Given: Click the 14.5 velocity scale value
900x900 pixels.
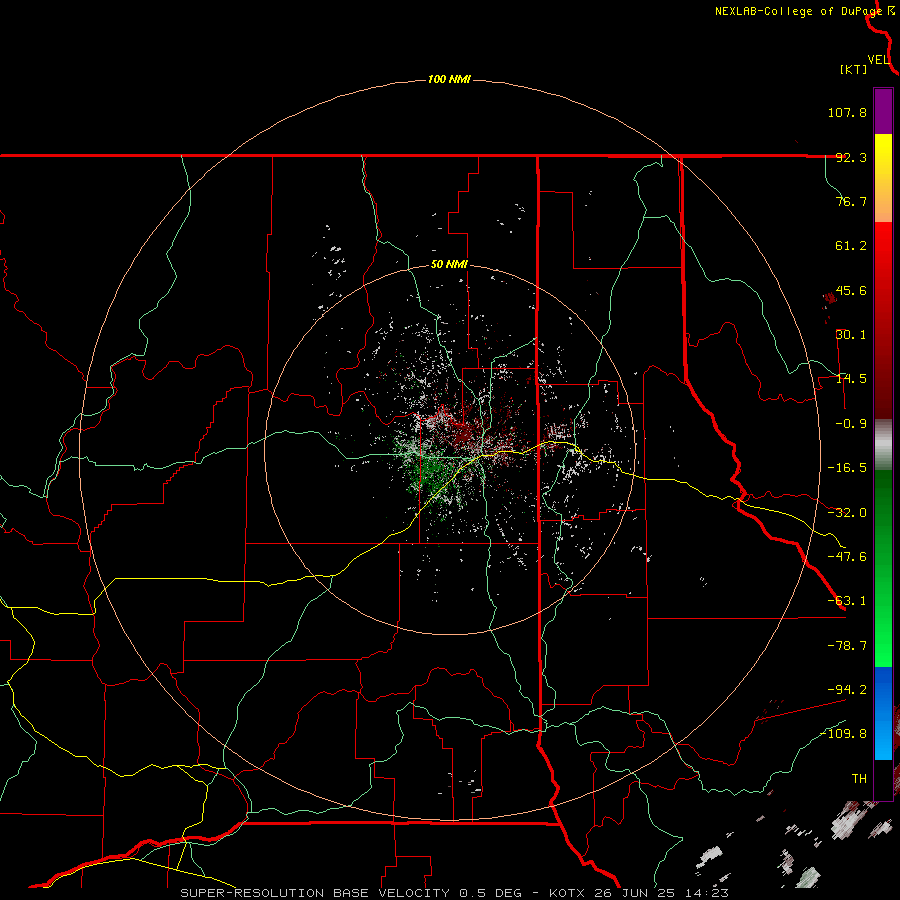Looking at the screenshot, I should click(851, 379).
